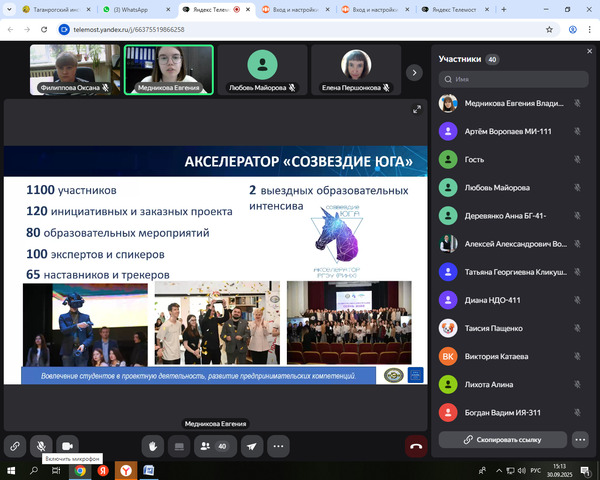Hang up with the red phone icon
The width and height of the screenshot is (600, 480).
[415, 446]
